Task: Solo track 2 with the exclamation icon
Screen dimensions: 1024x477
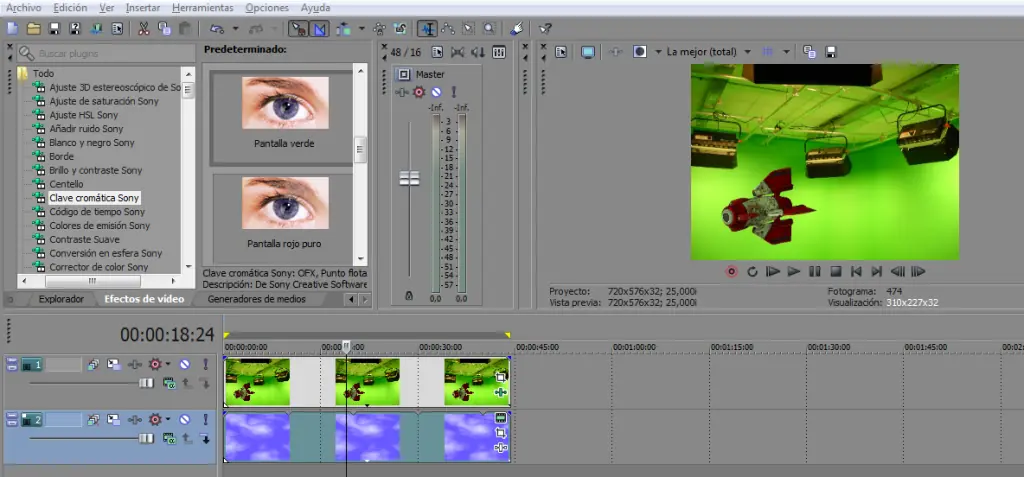Action: tap(205, 419)
